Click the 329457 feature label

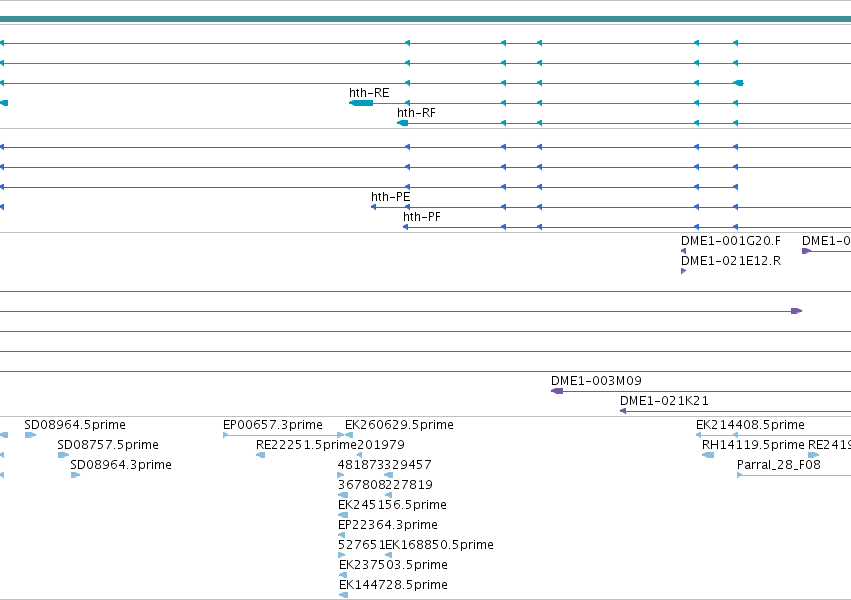pyautogui.click(x=408, y=465)
